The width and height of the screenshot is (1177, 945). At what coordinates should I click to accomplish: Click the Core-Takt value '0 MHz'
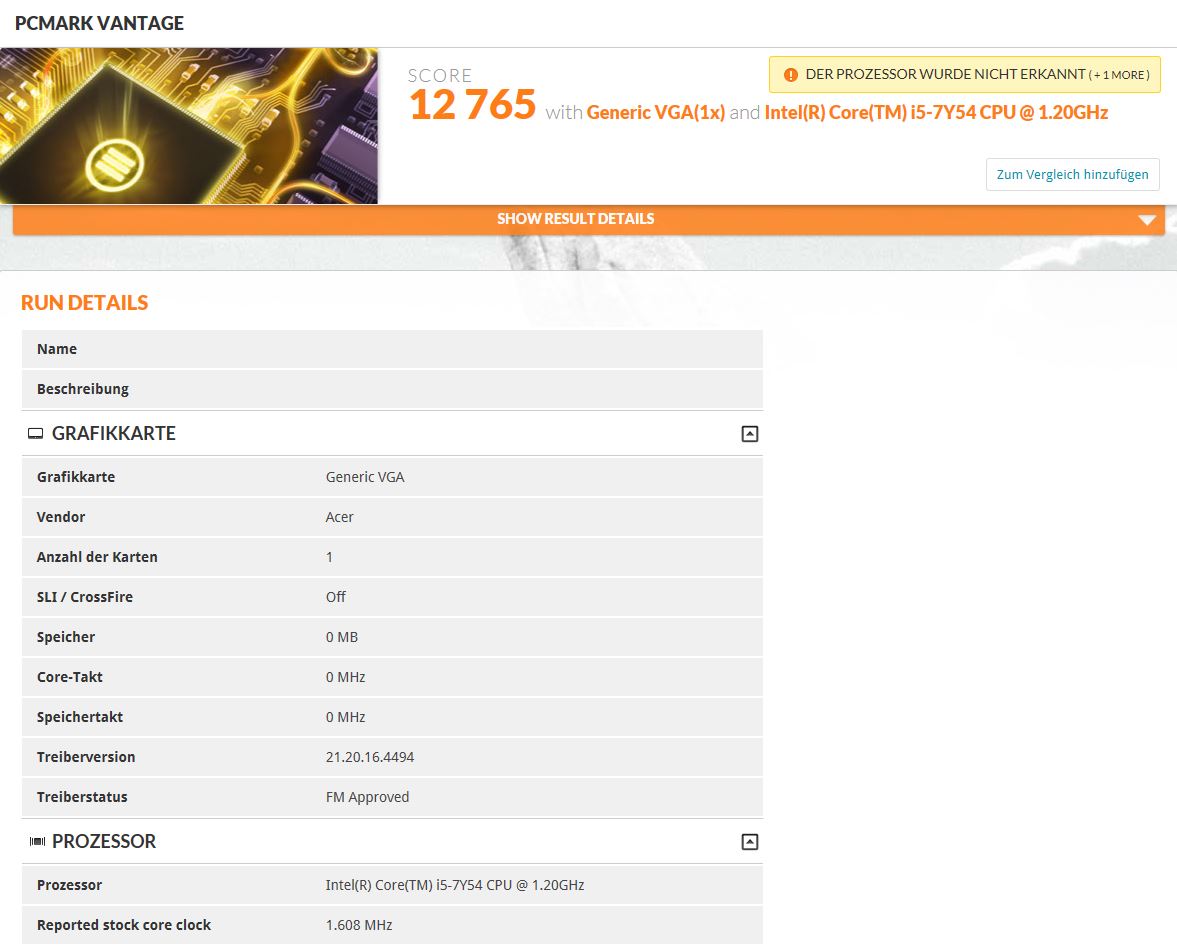point(345,677)
